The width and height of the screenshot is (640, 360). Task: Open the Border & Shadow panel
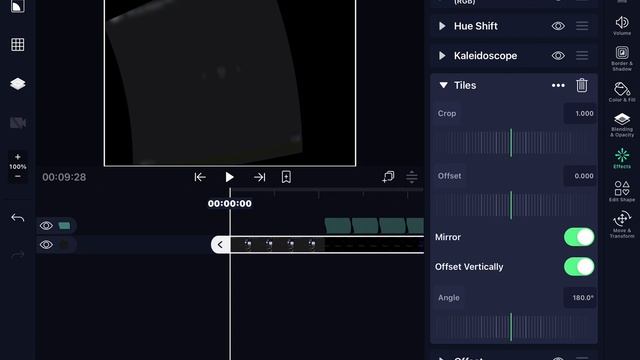pyautogui.click(x=622, y=58)
